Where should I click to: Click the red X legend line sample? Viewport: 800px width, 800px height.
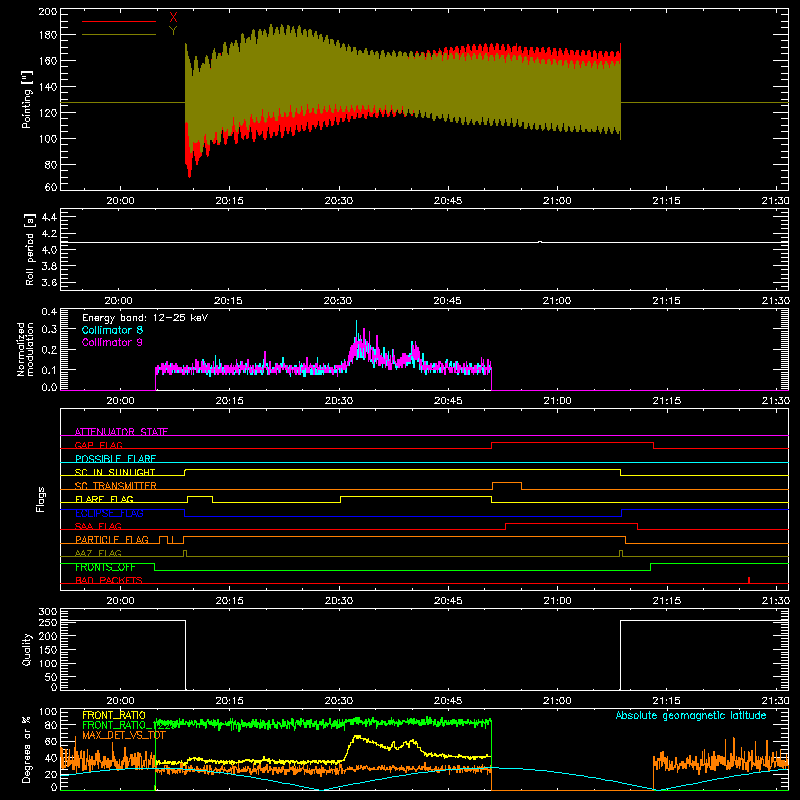click(x=119, y=21)
